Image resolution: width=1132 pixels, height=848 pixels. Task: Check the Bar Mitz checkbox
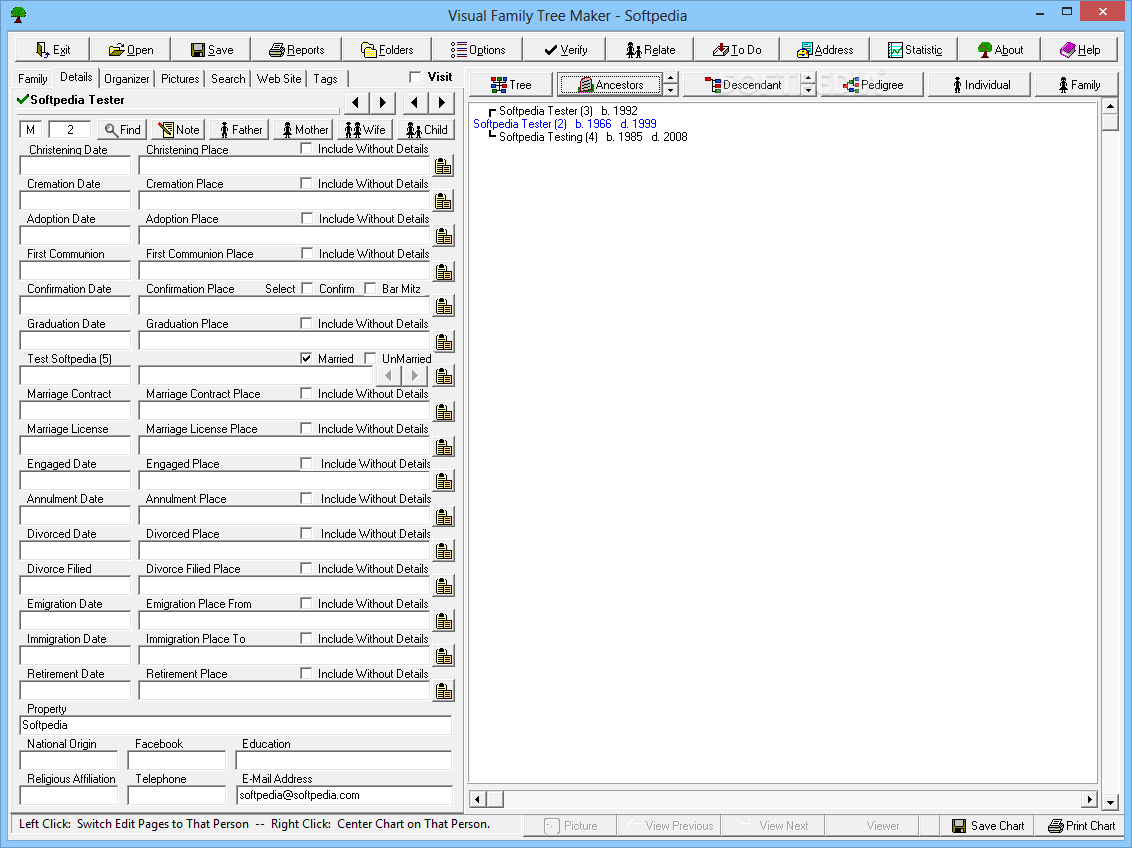click(x=370, y=289)
